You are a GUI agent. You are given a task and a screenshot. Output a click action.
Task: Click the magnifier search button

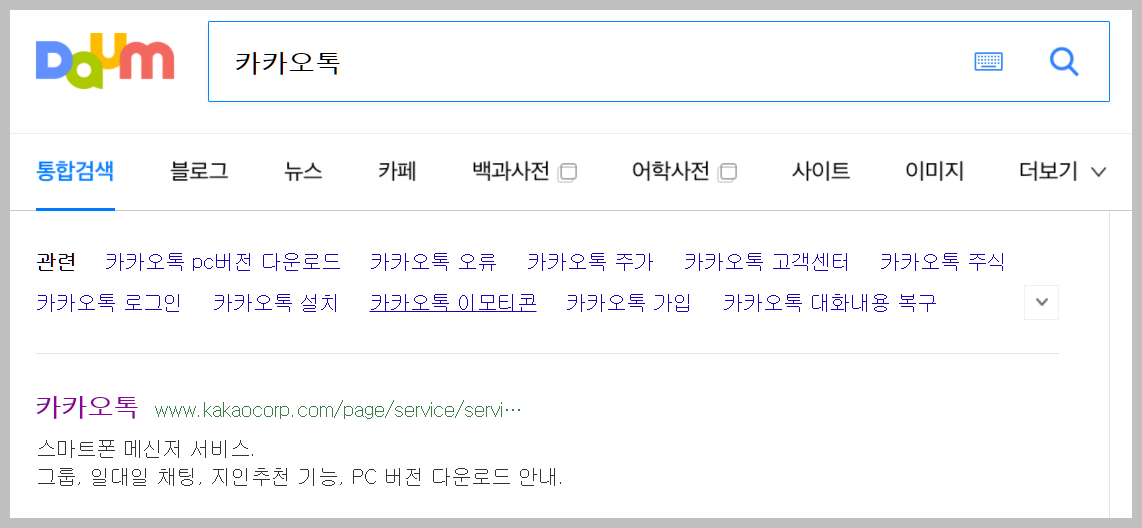pos(1064,62)
